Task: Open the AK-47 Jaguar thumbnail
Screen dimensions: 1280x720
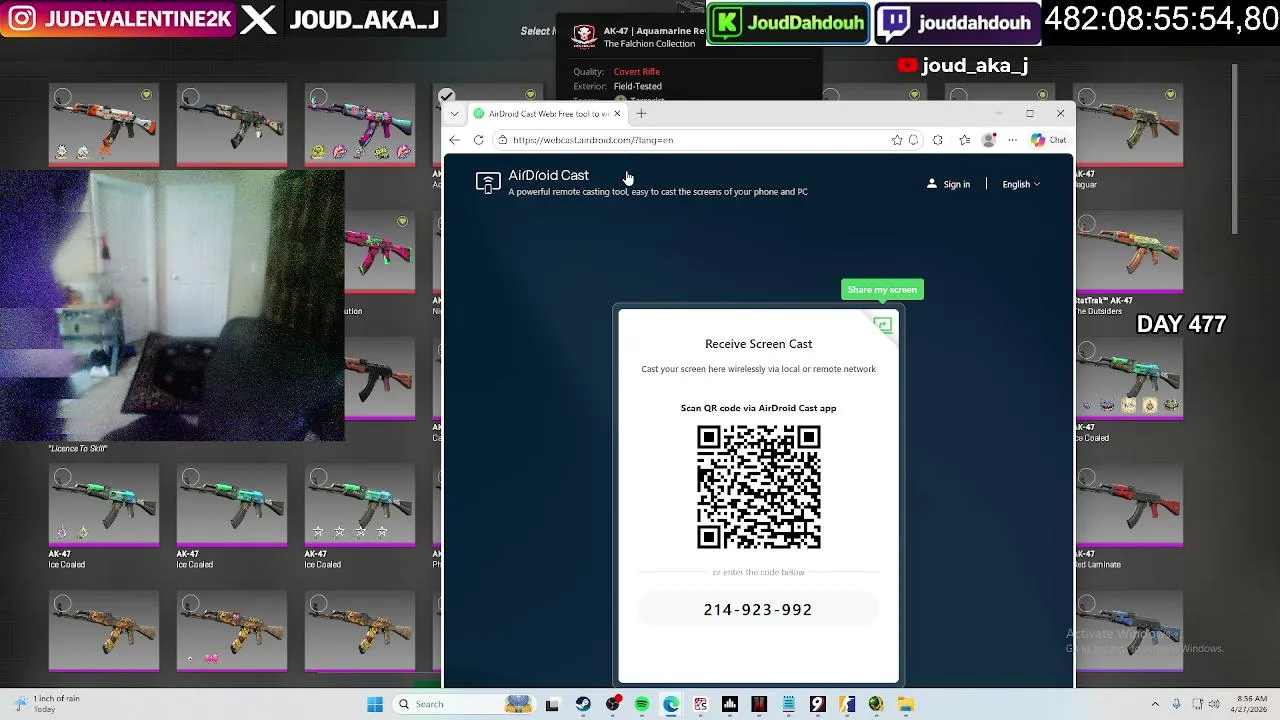Action: click(x=1130, y=126)
